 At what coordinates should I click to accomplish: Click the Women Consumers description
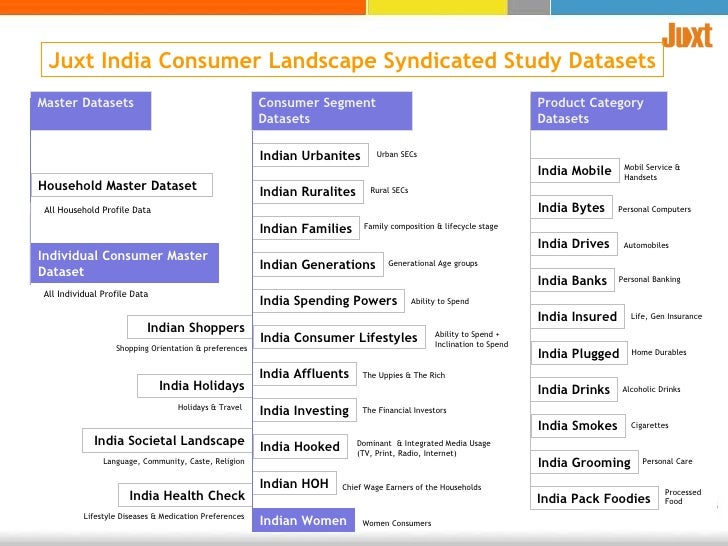(x=396, y=523)
